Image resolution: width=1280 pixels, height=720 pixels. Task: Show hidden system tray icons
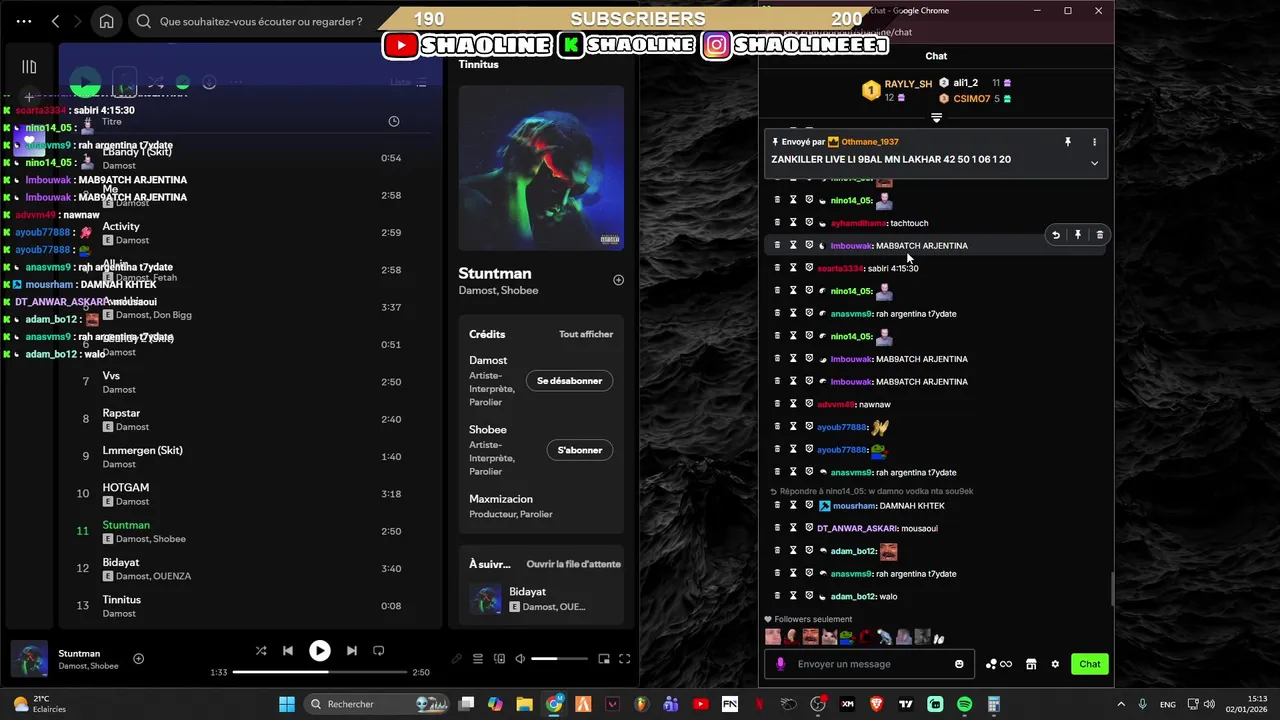click(x=1120, y=704)
